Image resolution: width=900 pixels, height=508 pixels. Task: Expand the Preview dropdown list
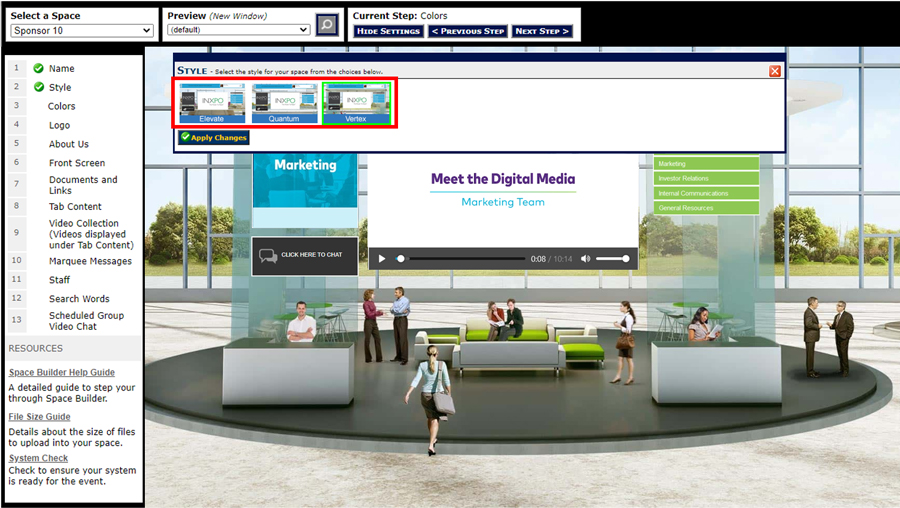pos(238,30)
